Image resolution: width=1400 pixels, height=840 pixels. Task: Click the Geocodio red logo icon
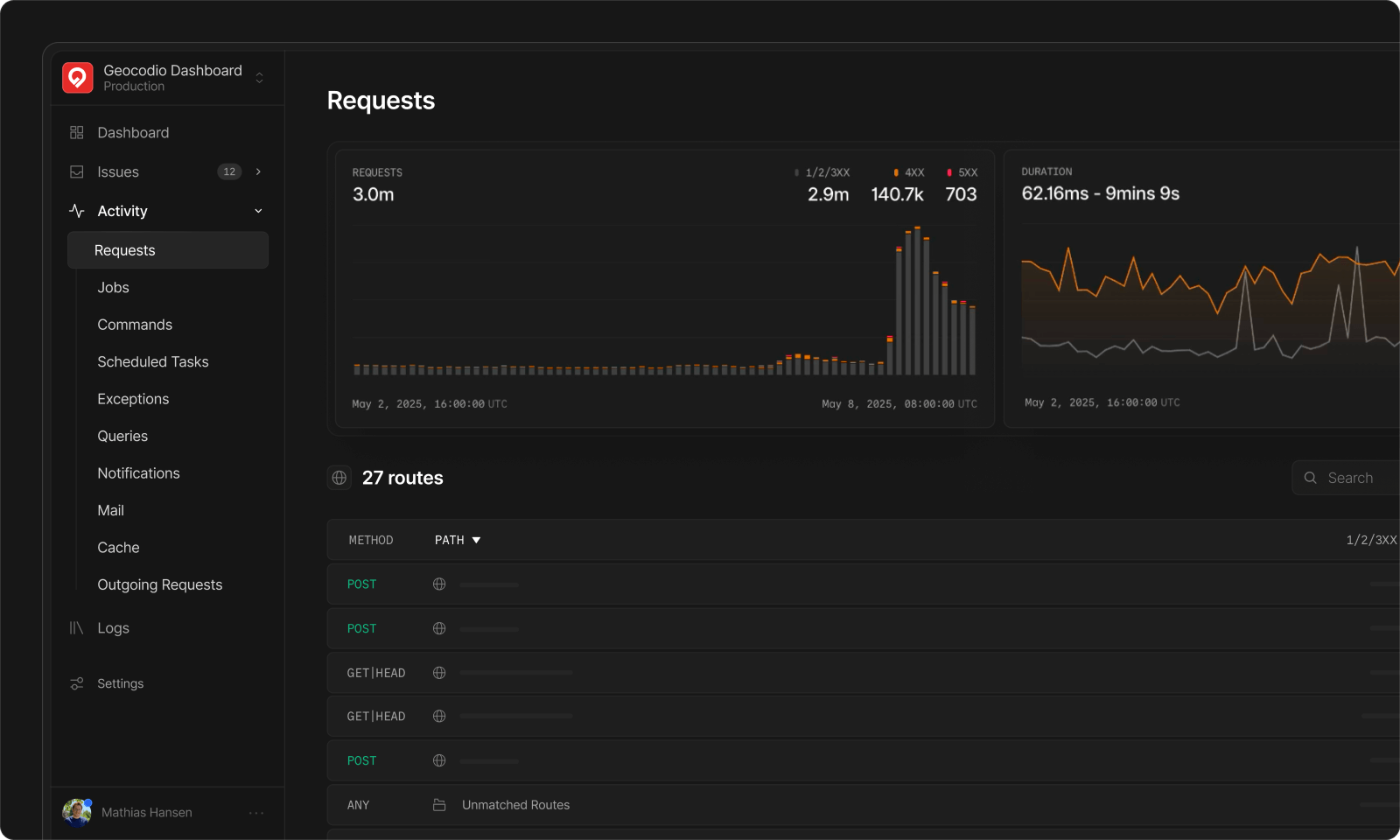pyautogui.click(x=78, y=78)
